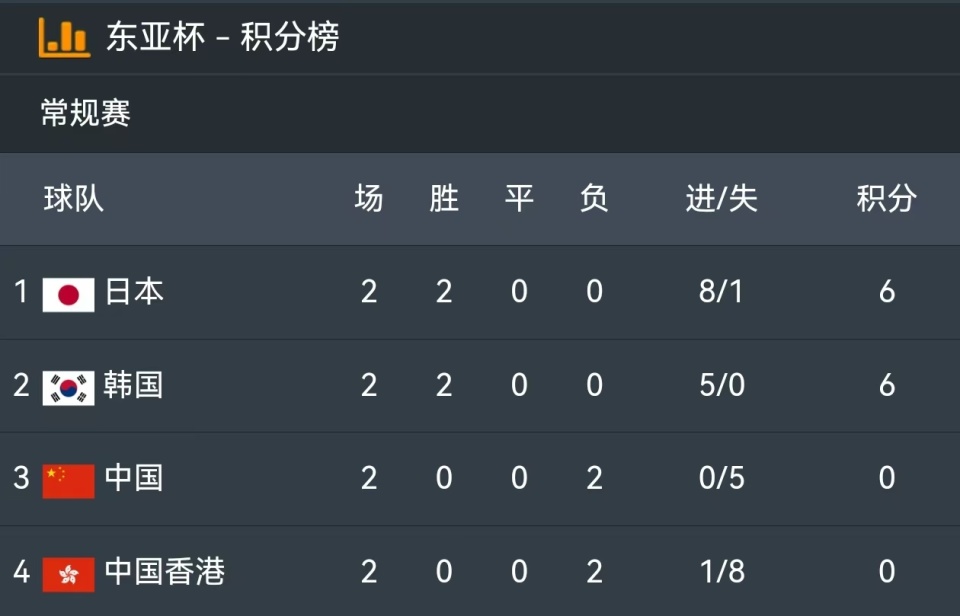Click the China flag icon
This screenshot has width=960, height=616.
69,481
